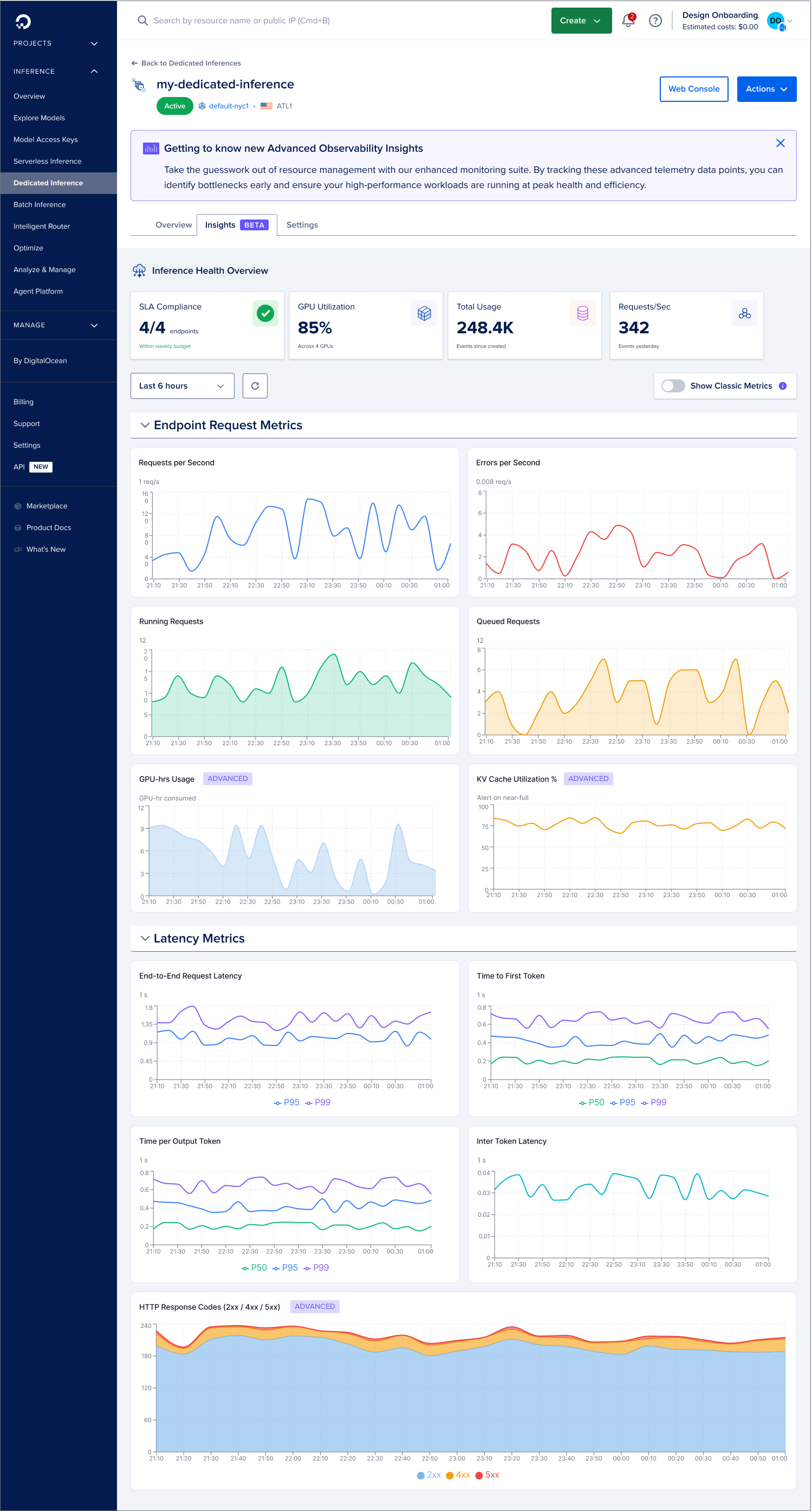Open Batch Inference in the sidebar
Screen dimensions: 812x1511
[x=40, y=205]
